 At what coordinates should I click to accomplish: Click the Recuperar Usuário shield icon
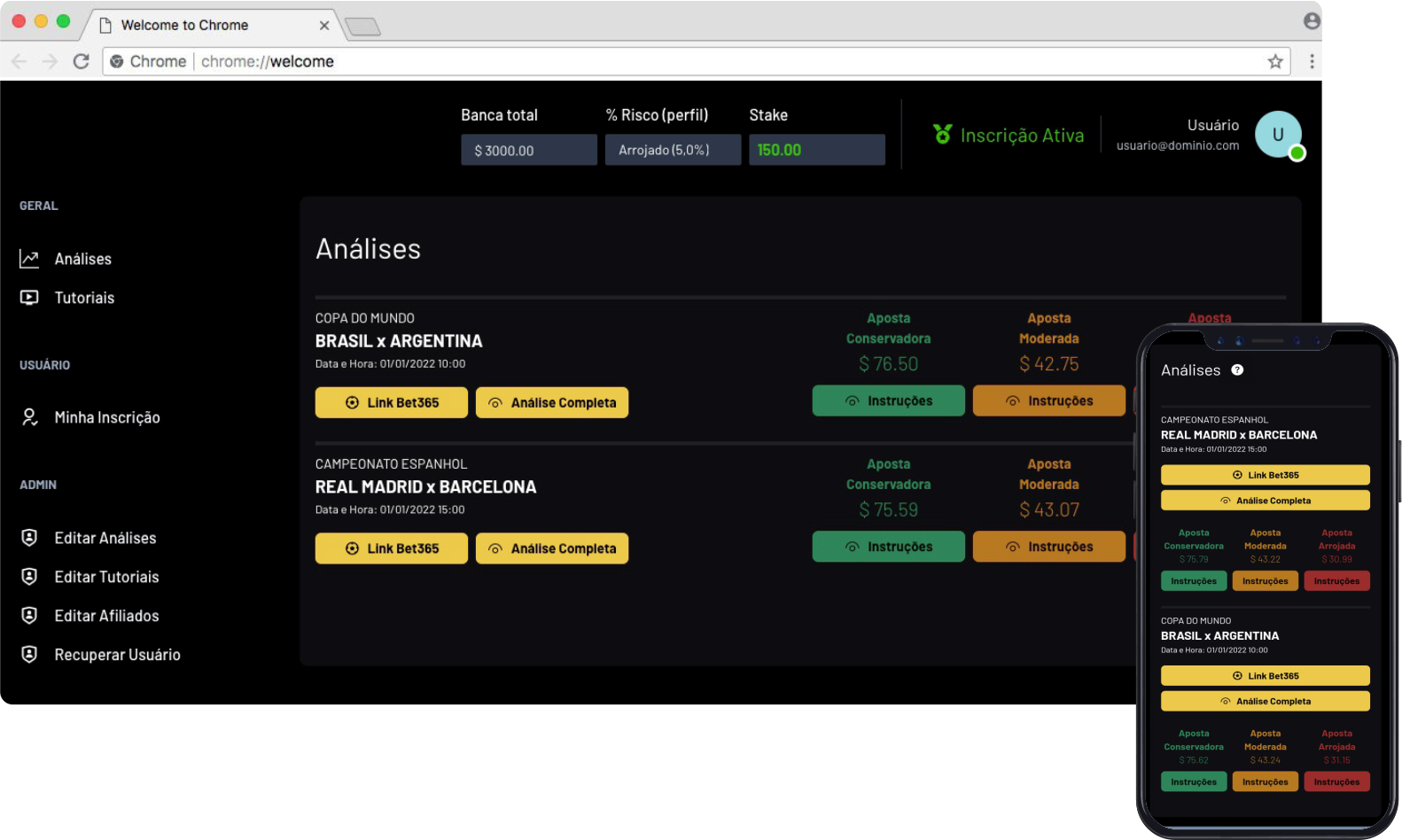pyautogui.click(x=29, y=655)
